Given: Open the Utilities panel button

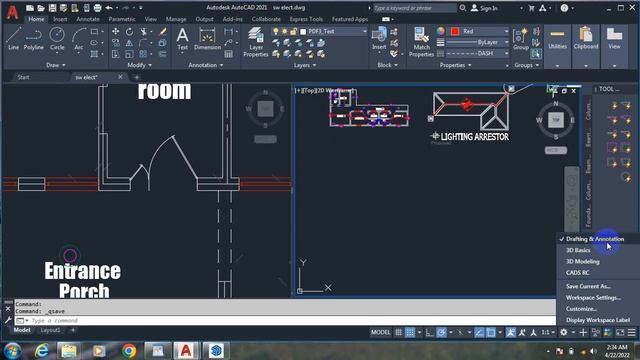Looking at the screenshot, I should (557, 46).
